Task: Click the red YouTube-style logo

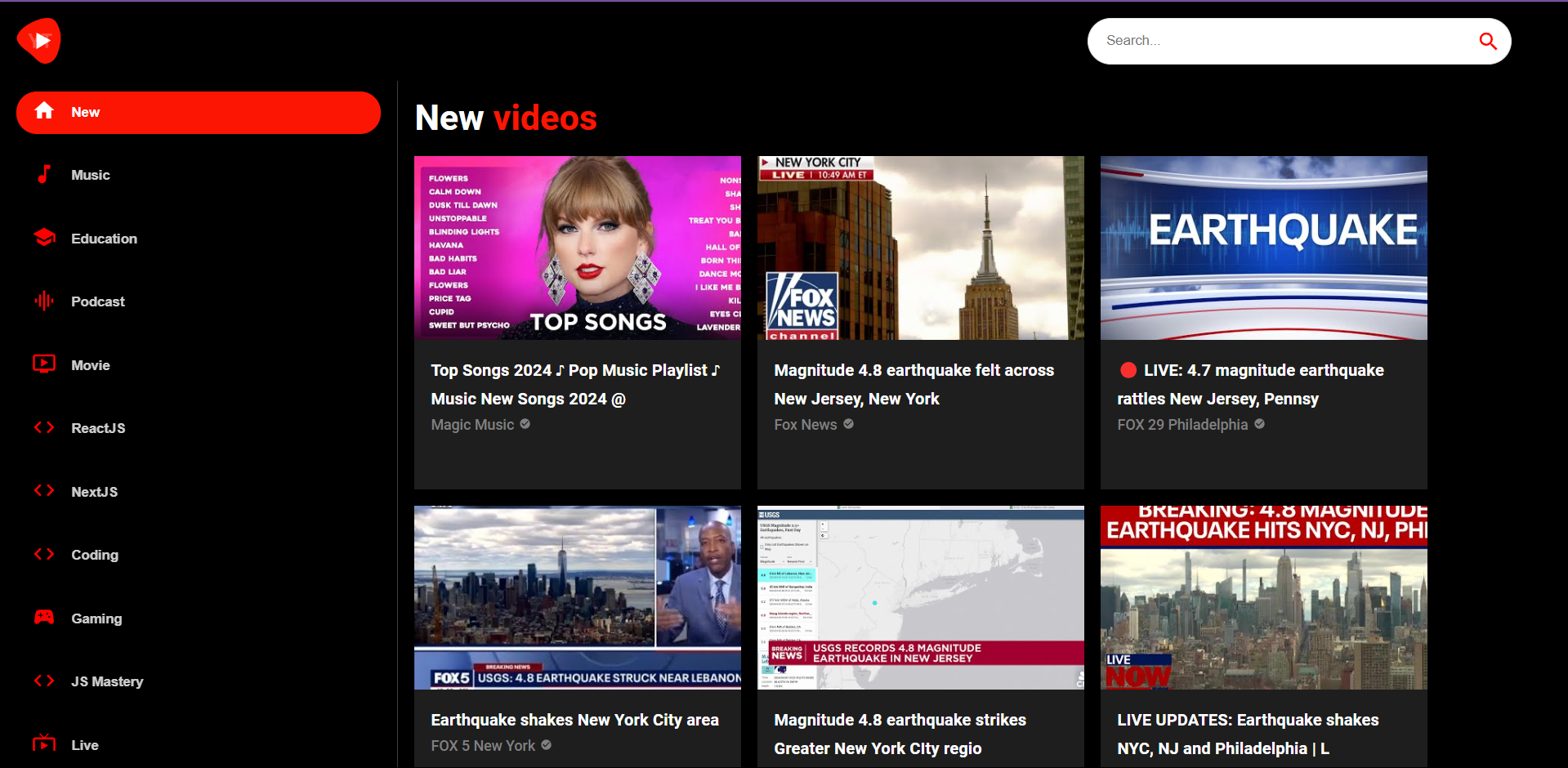Action: [x=38, y=41]
